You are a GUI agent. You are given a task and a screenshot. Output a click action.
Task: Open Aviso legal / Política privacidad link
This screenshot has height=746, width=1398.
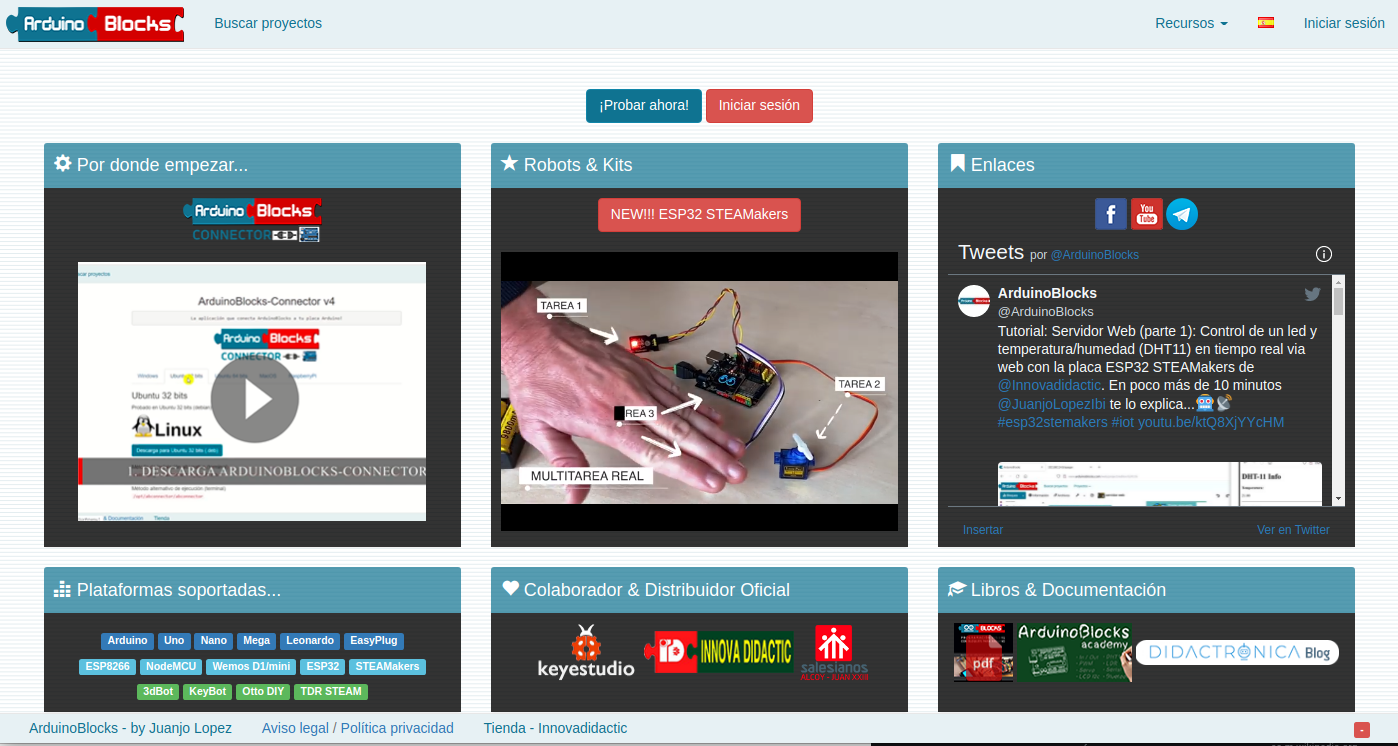coord(358,728)
